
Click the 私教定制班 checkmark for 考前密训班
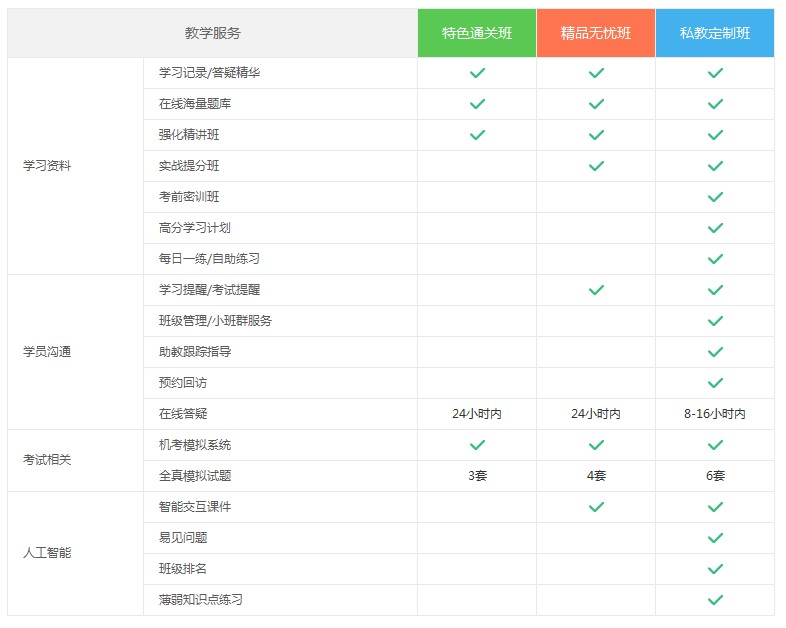coord(715,197)
